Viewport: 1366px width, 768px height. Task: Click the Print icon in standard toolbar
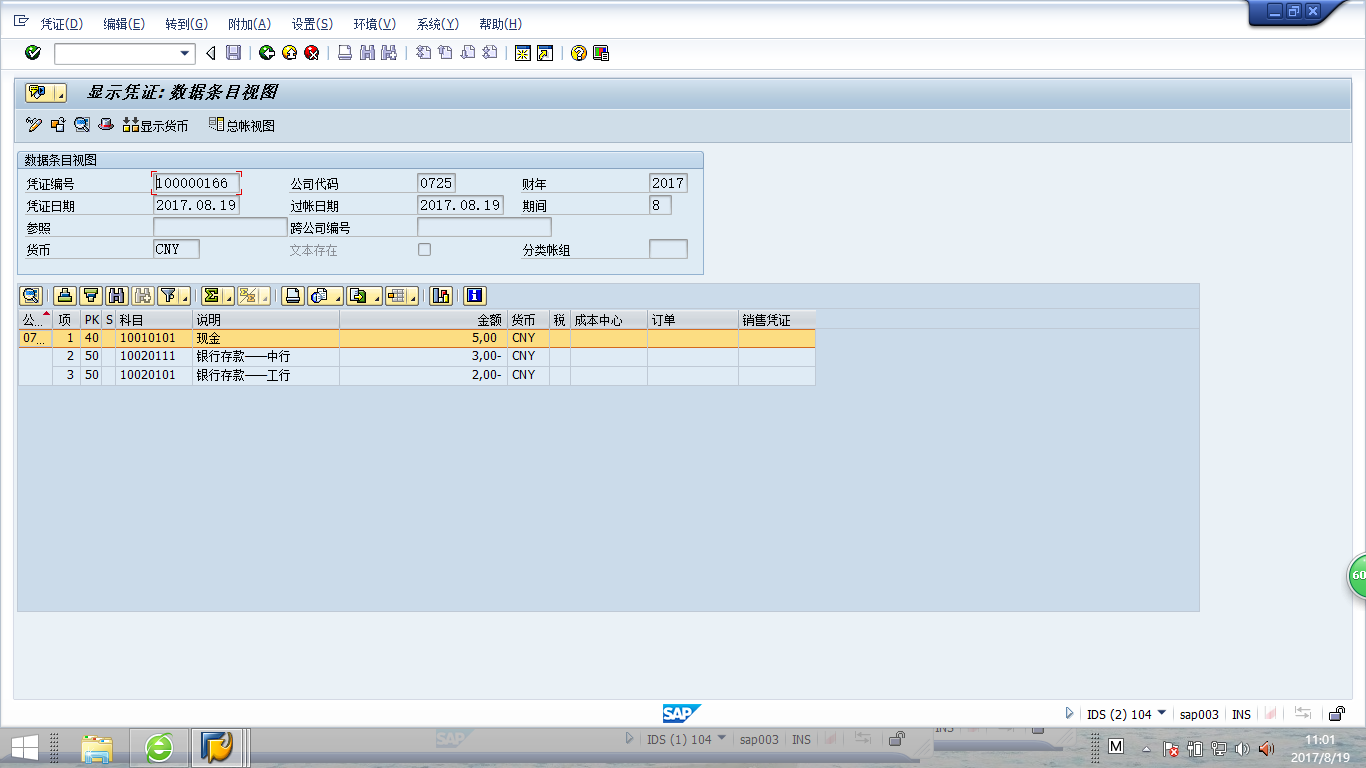(x=344, y=53)
